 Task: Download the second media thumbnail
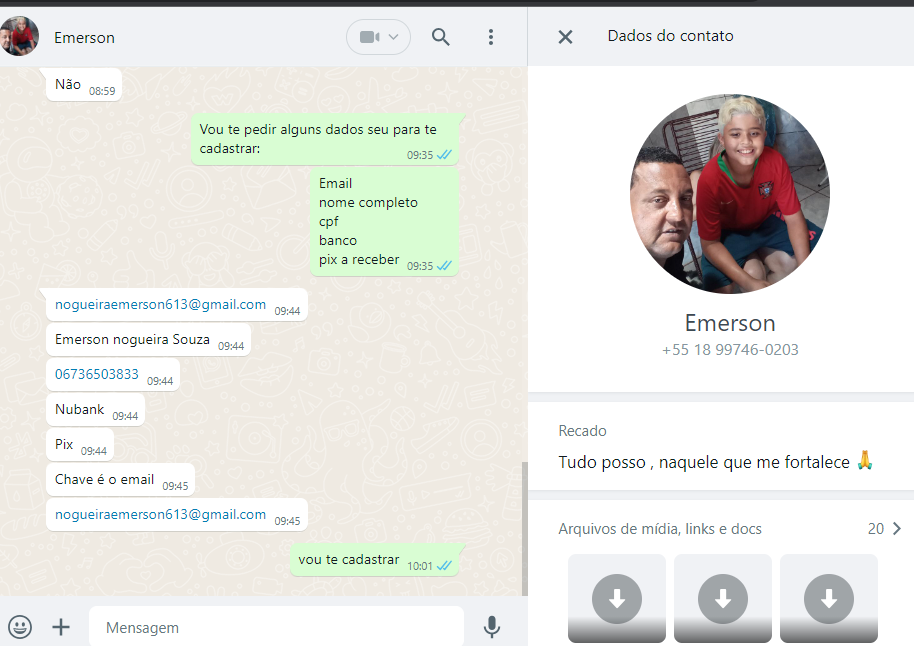pos(723,599)
